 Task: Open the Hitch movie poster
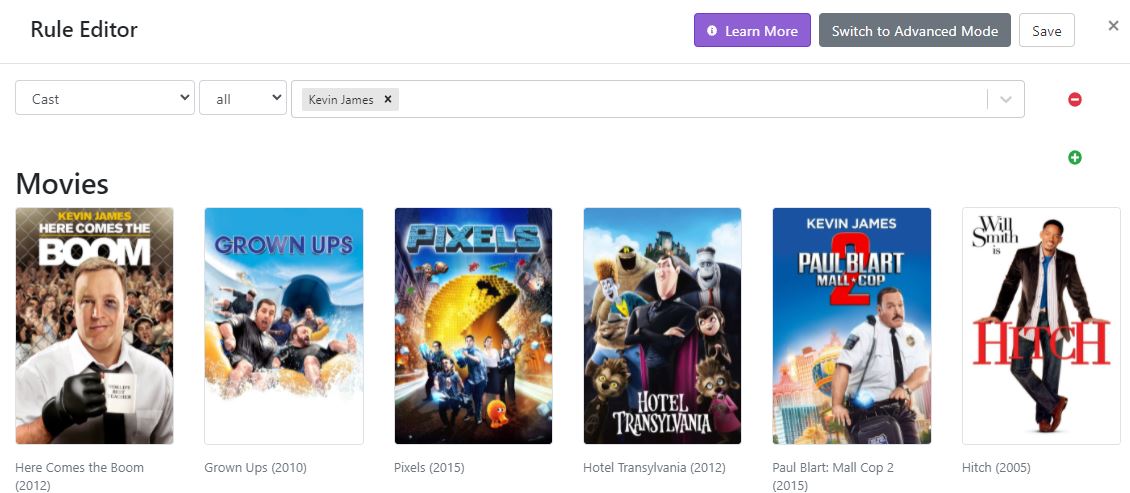(x=1041, y=325)
